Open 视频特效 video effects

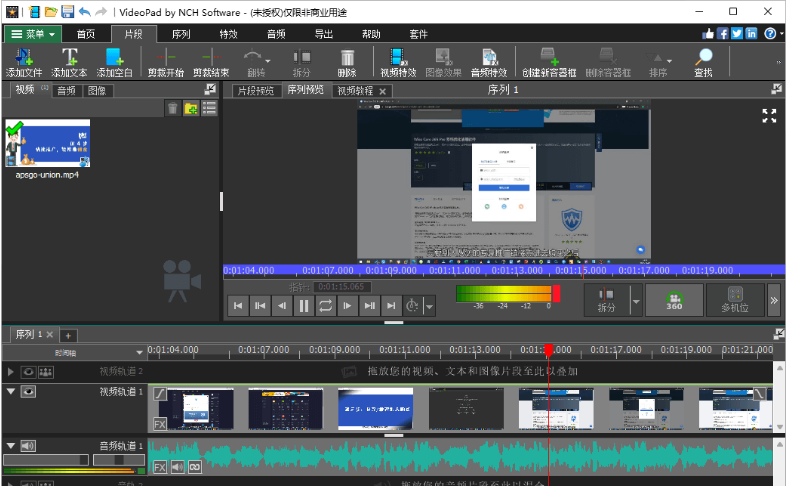point(398,62)
